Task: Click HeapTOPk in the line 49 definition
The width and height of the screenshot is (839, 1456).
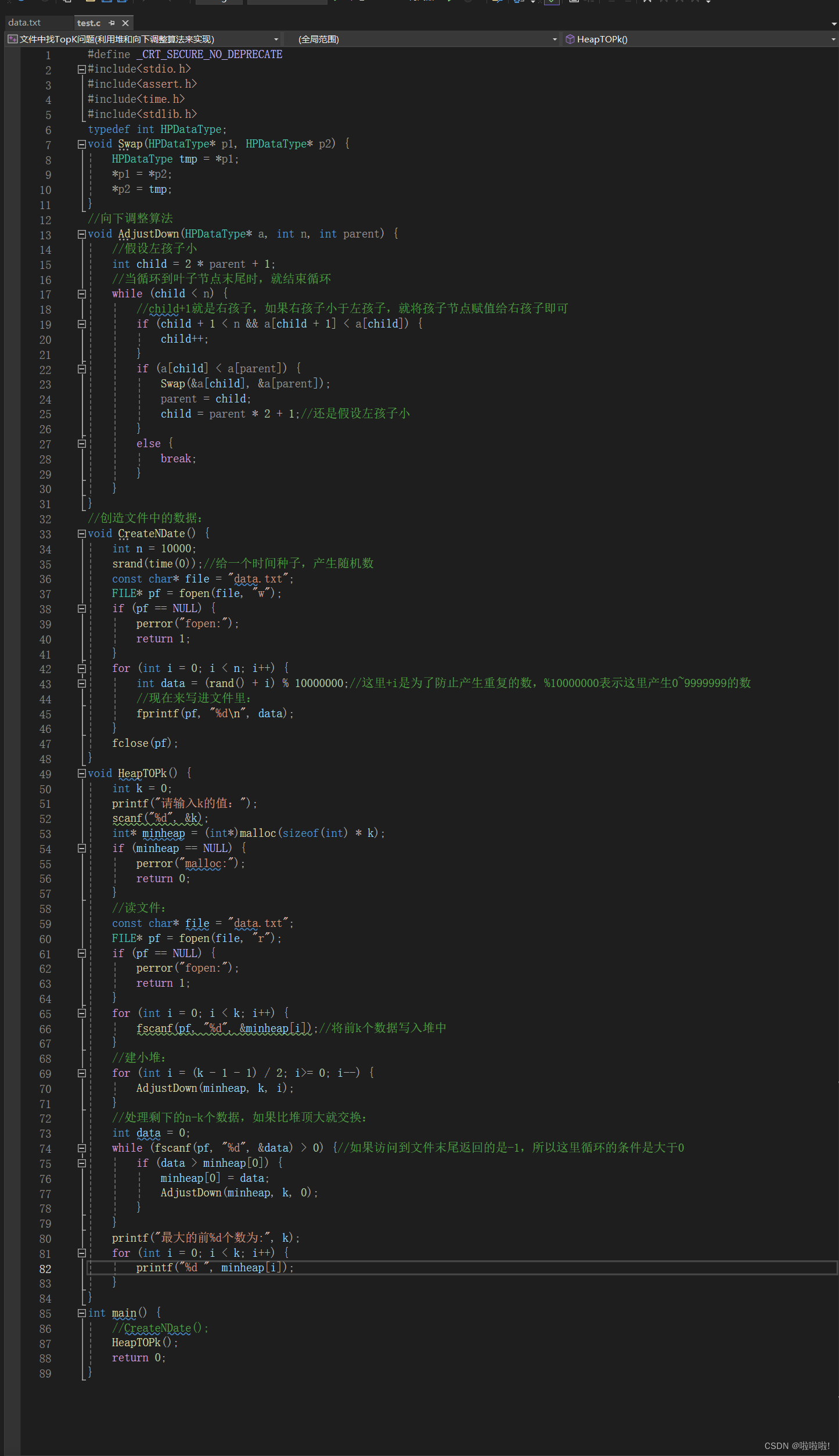Action: click(142, 774)
